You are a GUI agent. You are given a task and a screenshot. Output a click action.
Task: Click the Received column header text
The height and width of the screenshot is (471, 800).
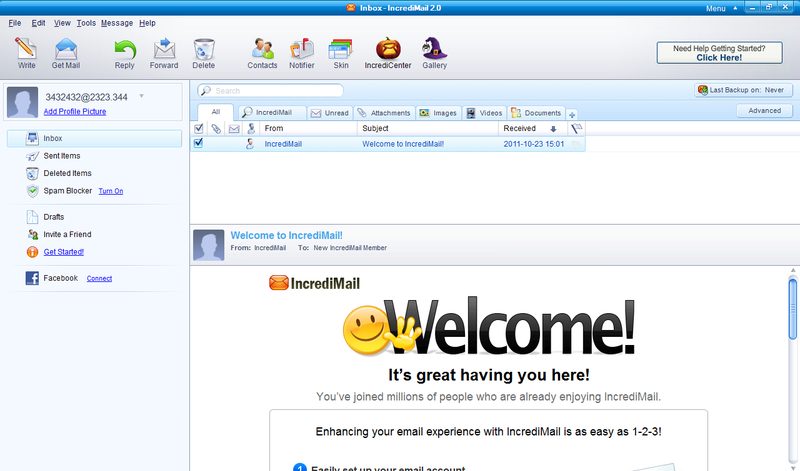[x=519, y=129]
